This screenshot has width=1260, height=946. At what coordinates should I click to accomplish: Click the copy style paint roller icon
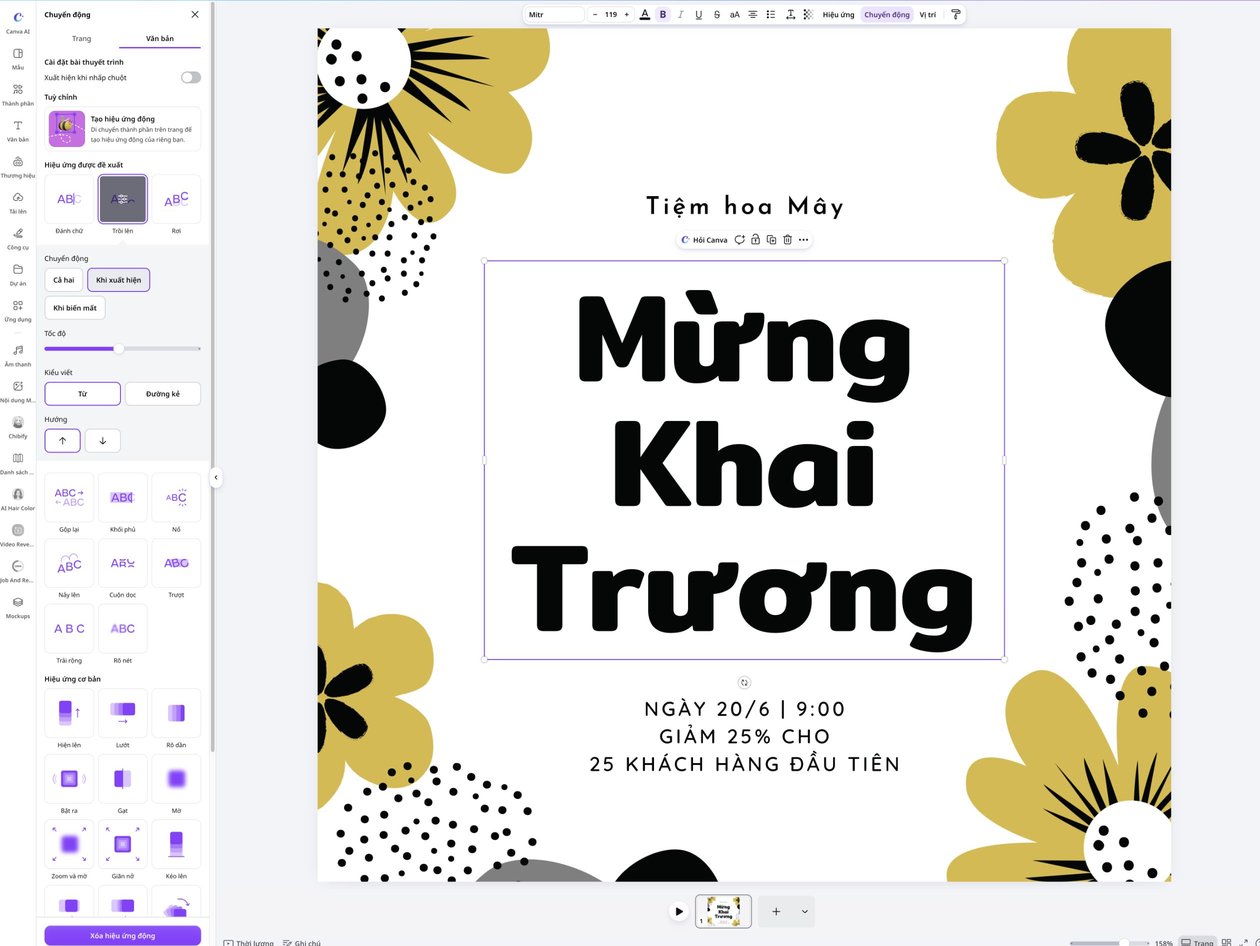click(955, 15)
